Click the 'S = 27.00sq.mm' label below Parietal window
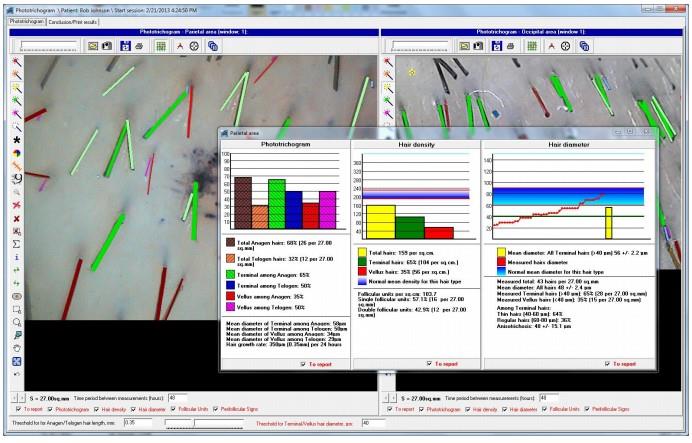Image resolution: width=692 pixels, height=443 pixels. [49, 398]
